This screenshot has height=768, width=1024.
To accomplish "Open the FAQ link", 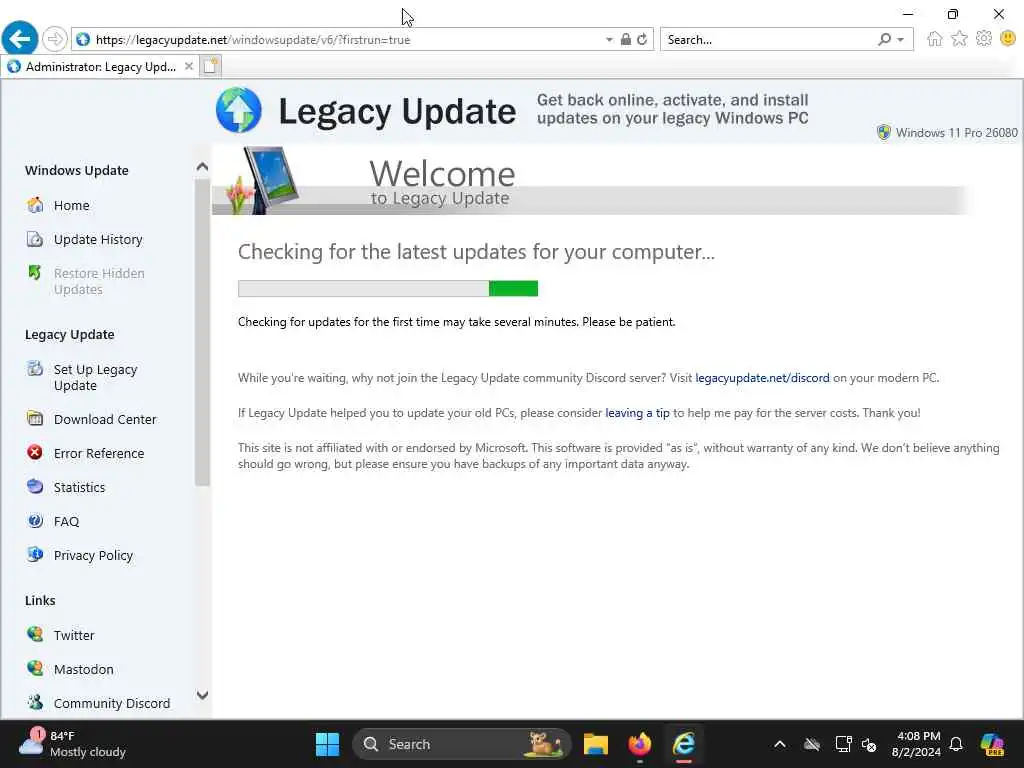I will tap(66, 521).
